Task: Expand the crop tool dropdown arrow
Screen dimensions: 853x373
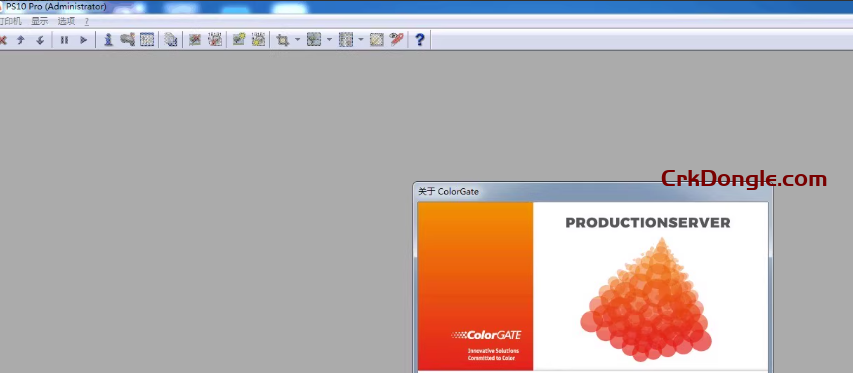Action: [297, 40]
